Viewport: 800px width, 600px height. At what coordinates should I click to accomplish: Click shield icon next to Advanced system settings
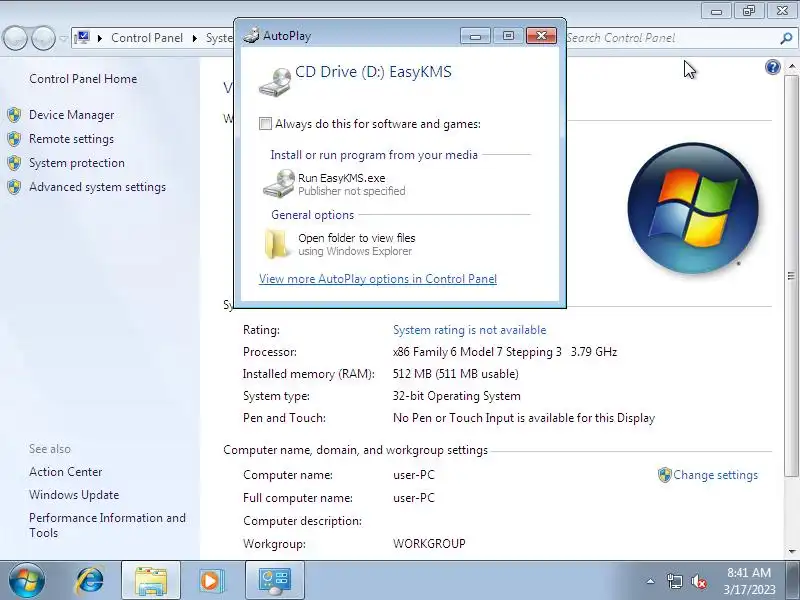(14, 187)
